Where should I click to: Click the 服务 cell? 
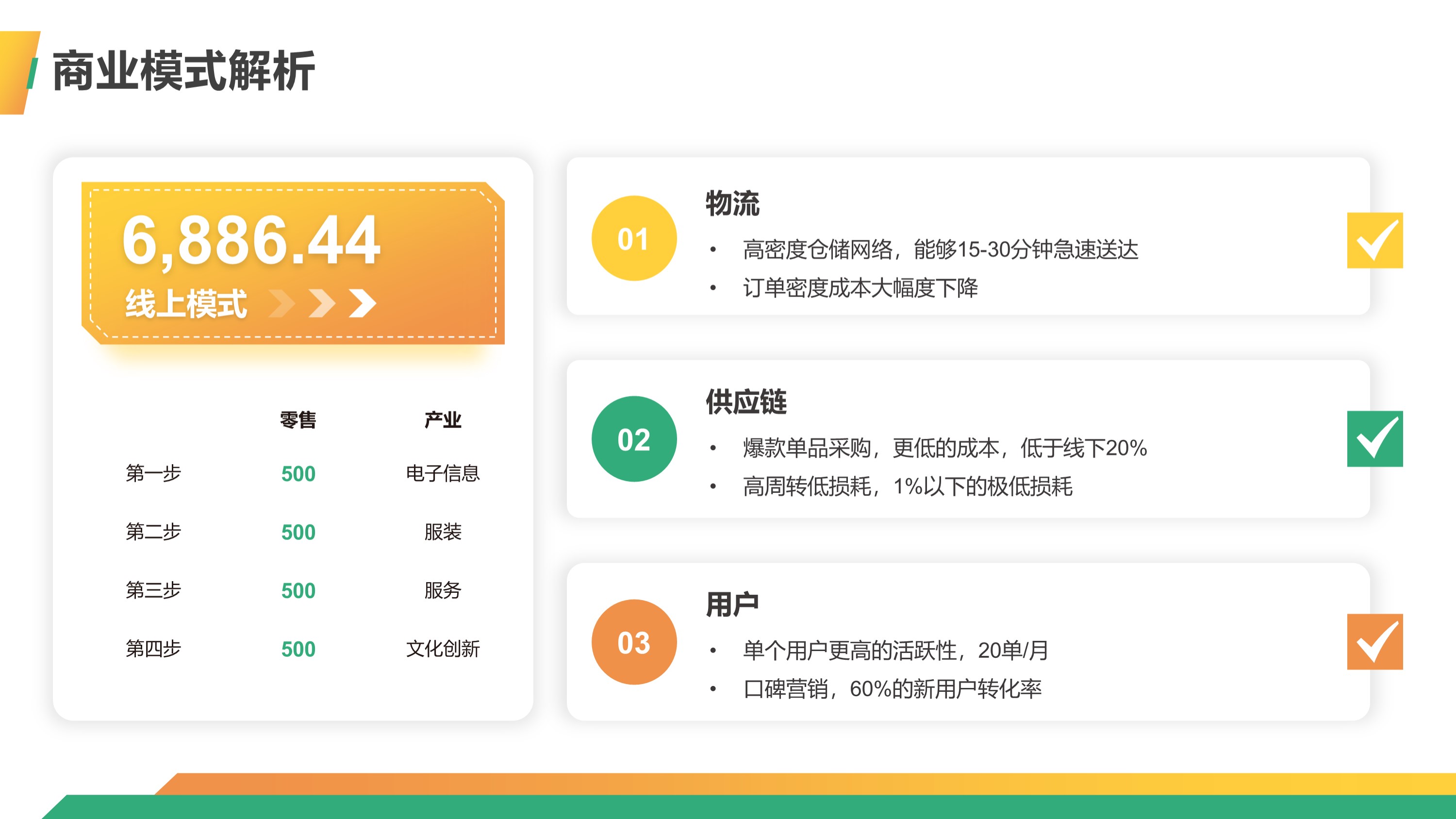tap(443, 590)
